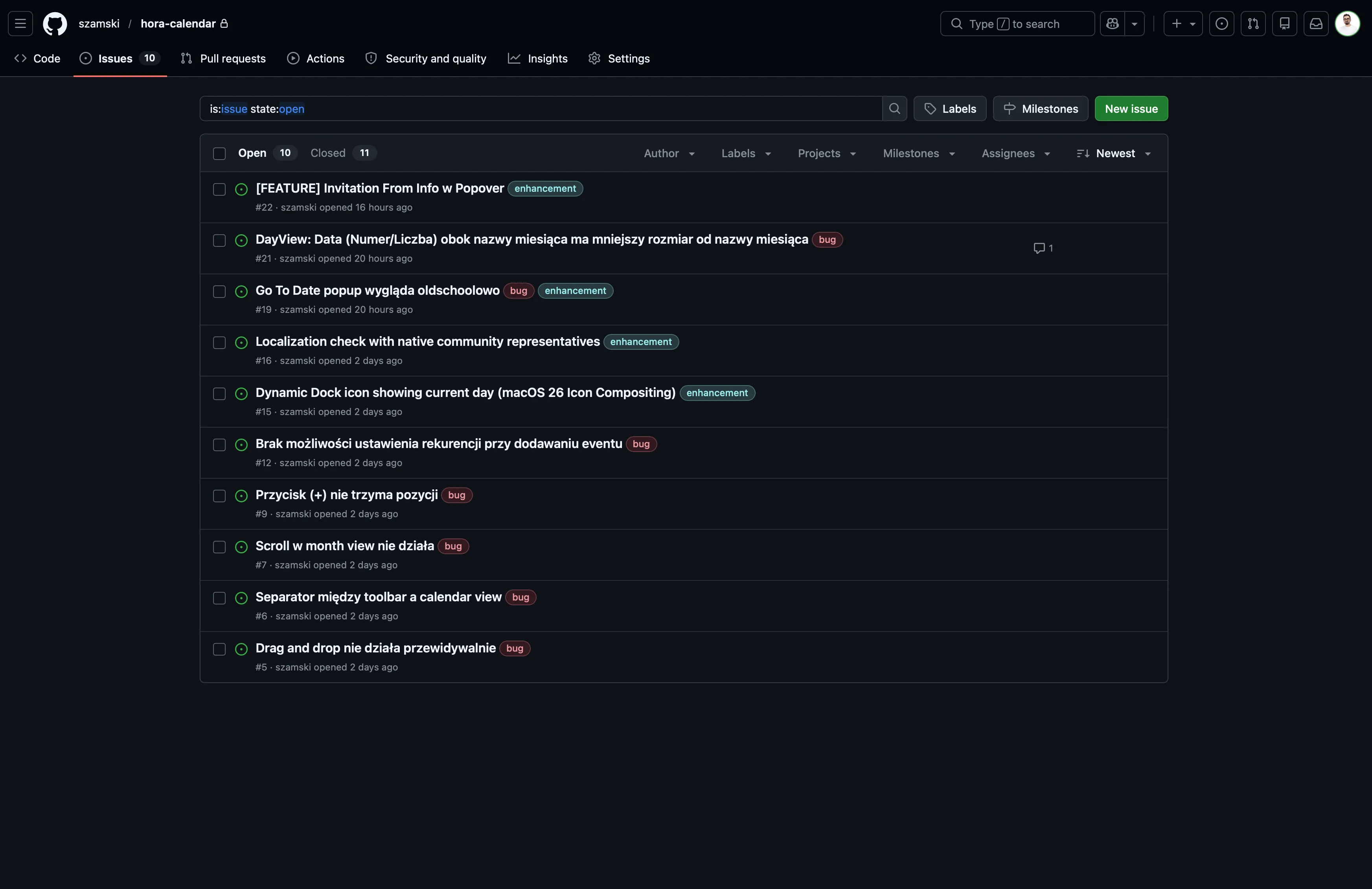Switch to the Actions tab

(315, 58)
